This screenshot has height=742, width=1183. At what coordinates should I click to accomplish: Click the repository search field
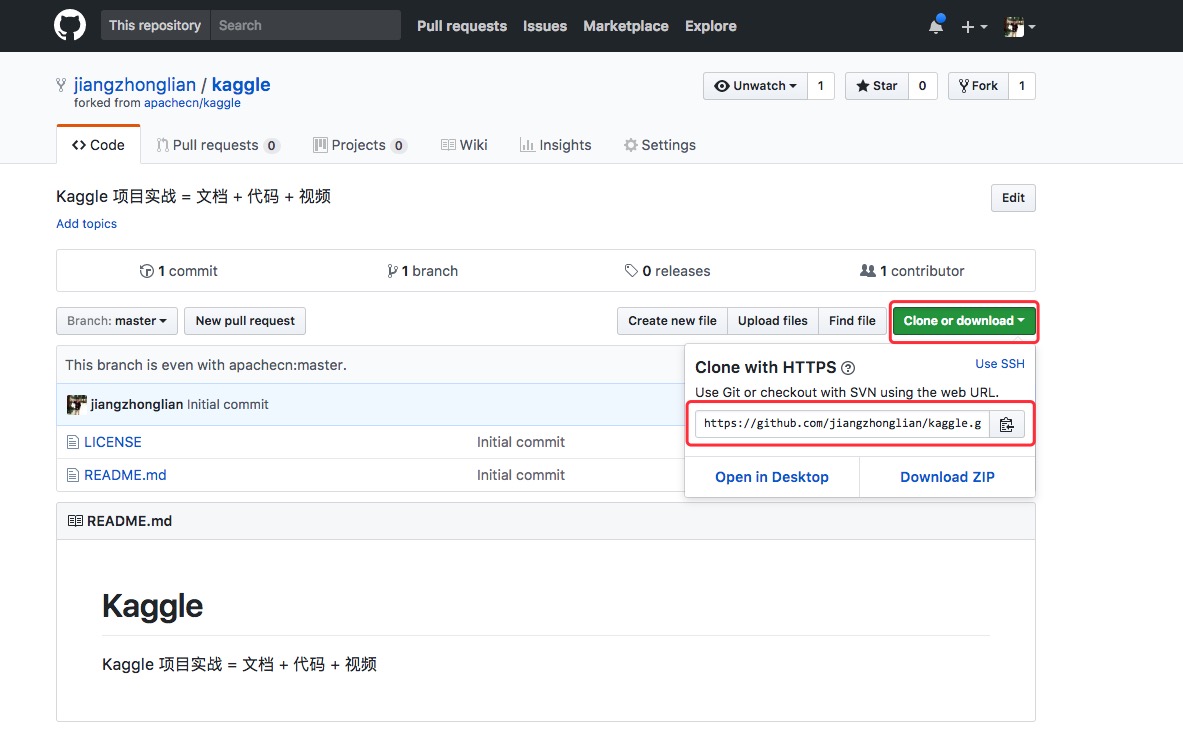pos(305,25)
